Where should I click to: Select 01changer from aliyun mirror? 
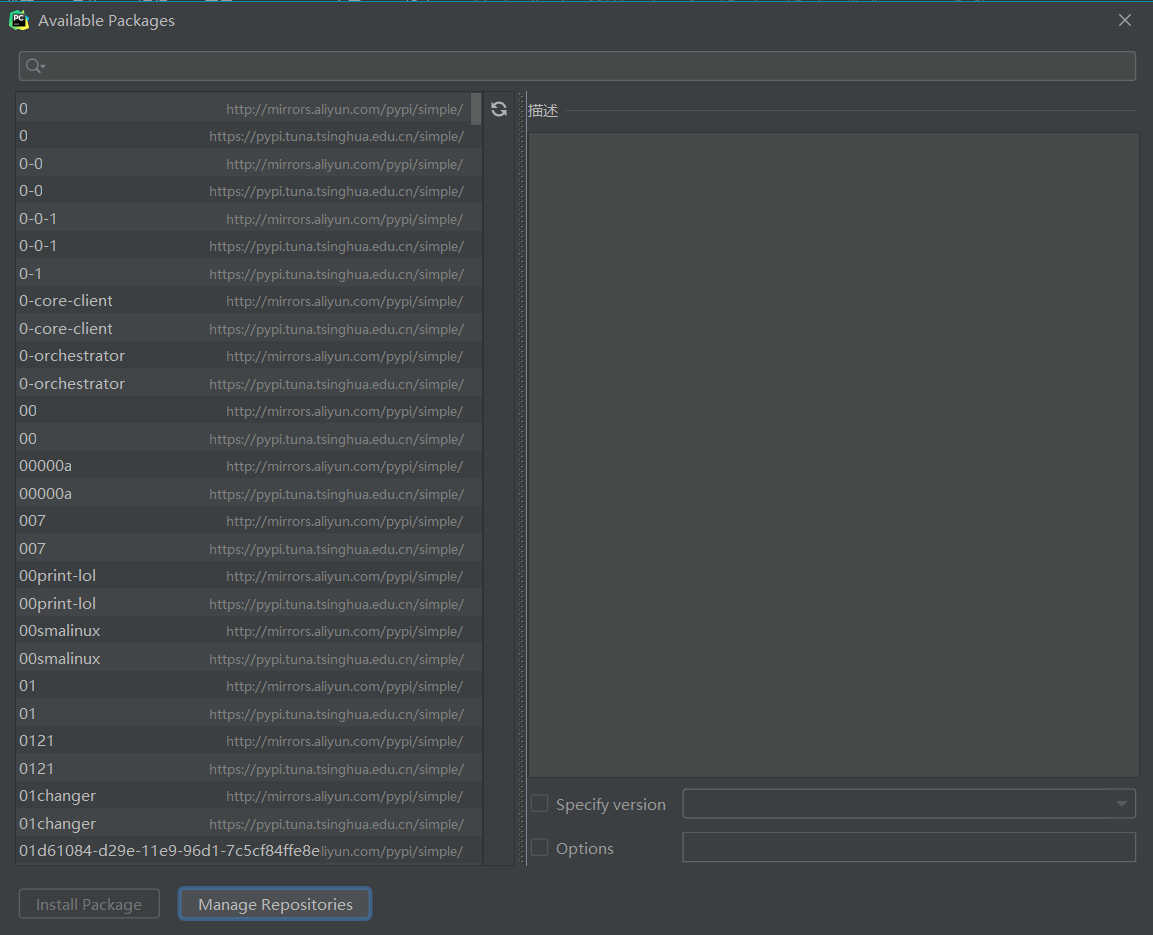coord(249,796)
